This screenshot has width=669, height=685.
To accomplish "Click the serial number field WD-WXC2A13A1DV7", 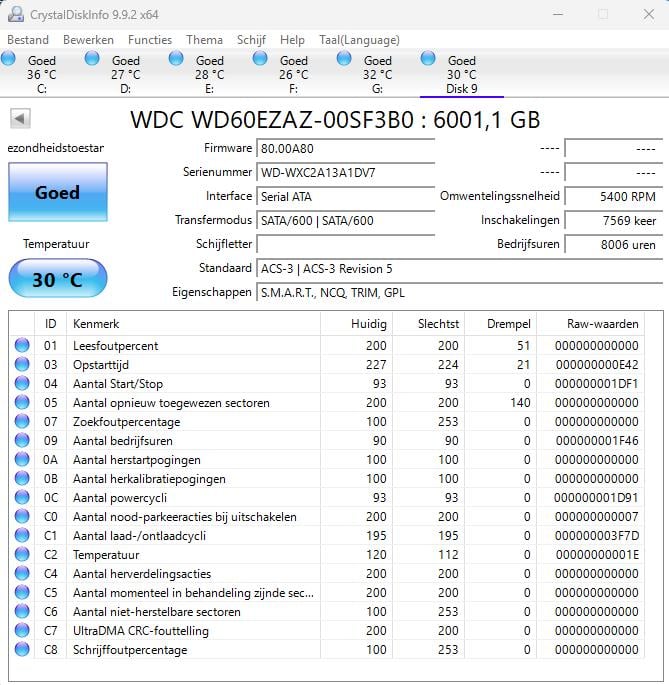I will (345, 173).
